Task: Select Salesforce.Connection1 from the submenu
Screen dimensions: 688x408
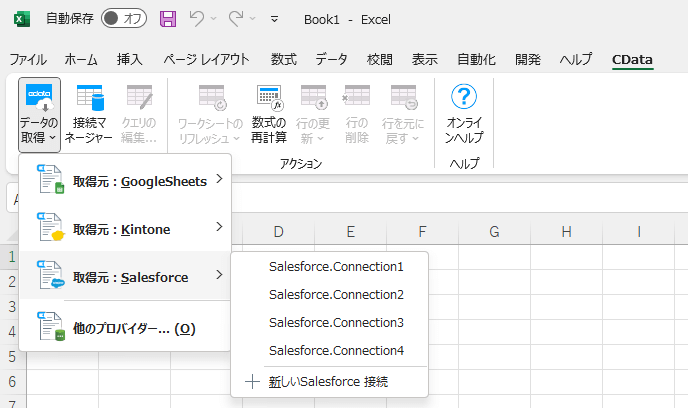Action: (x=336, y=267)
